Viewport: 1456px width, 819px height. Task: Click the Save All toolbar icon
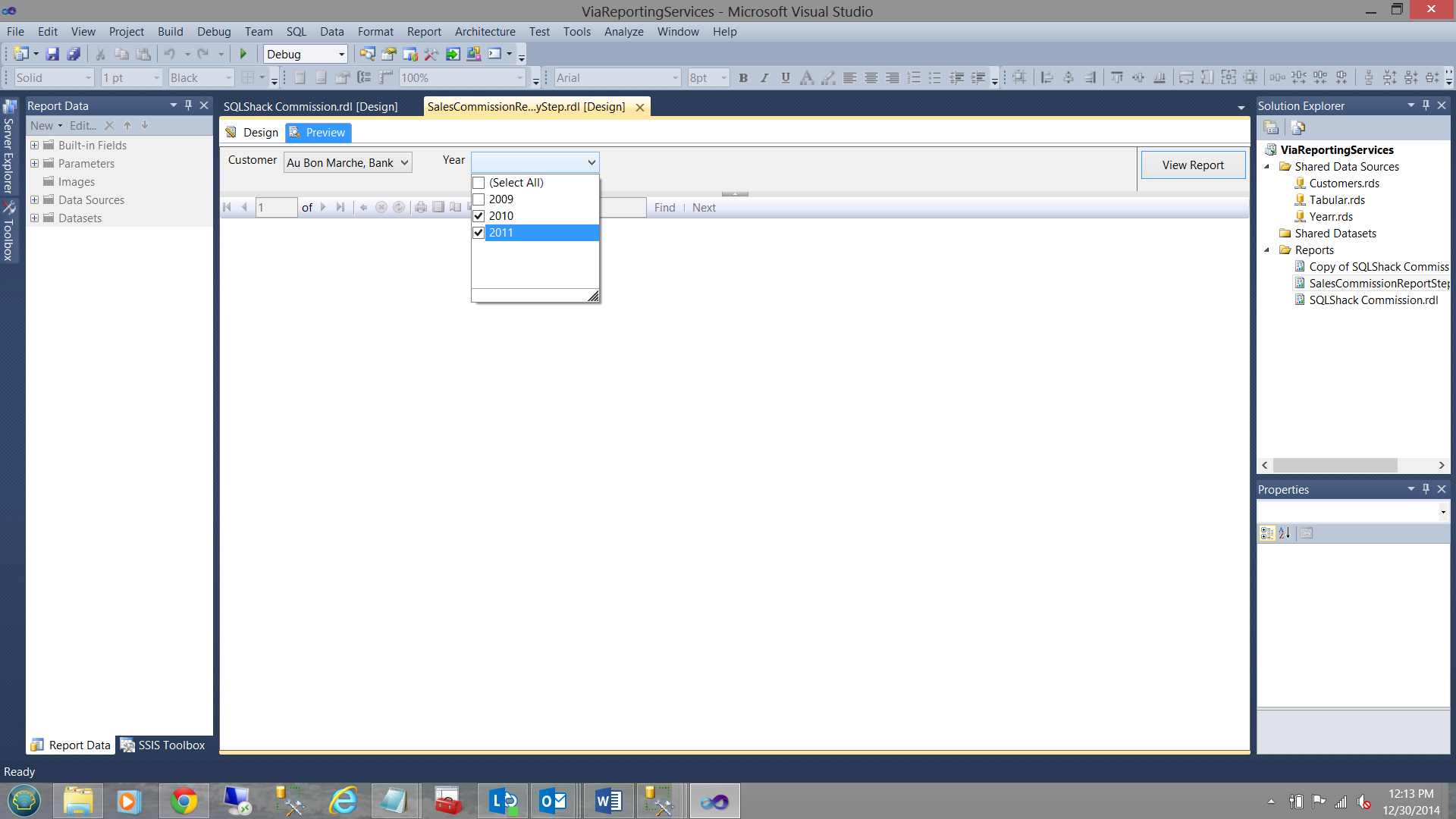point(74,54)
